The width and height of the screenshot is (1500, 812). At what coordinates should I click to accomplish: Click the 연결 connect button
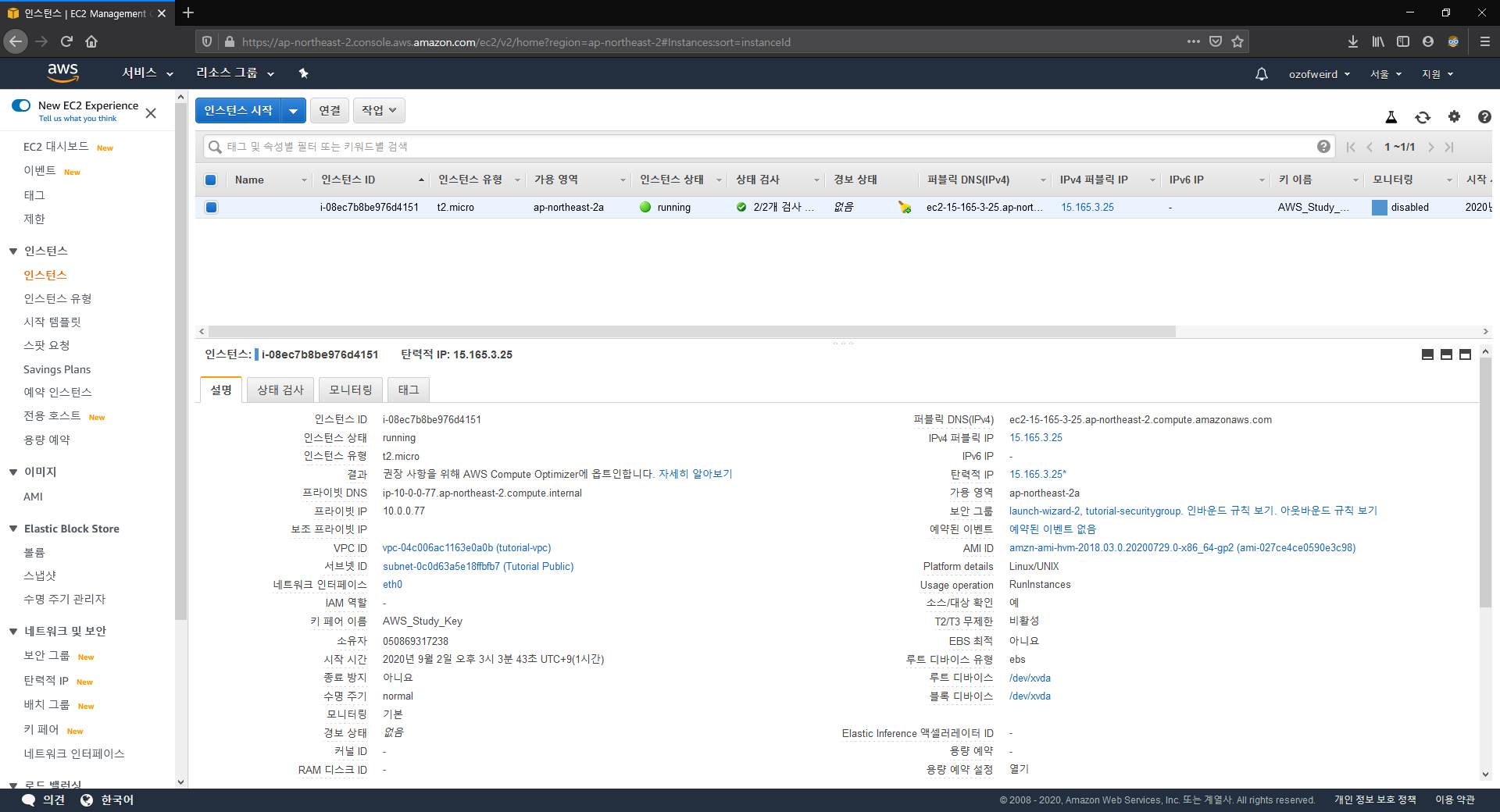tap(330, 111)
